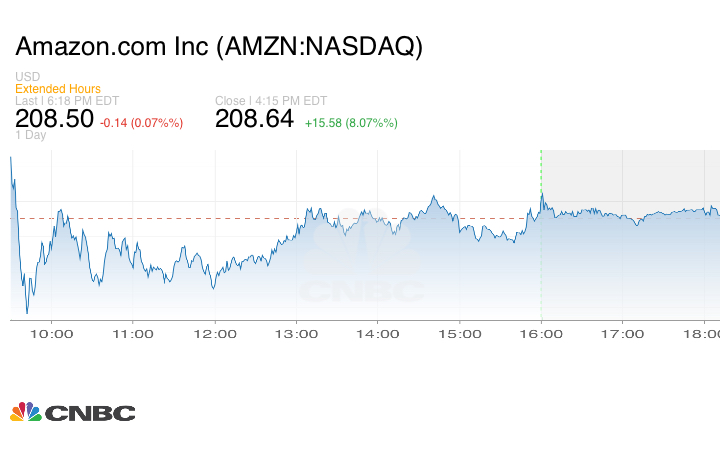Select the Extended Hours label
The image size is (720, 450).
[57, 89]
